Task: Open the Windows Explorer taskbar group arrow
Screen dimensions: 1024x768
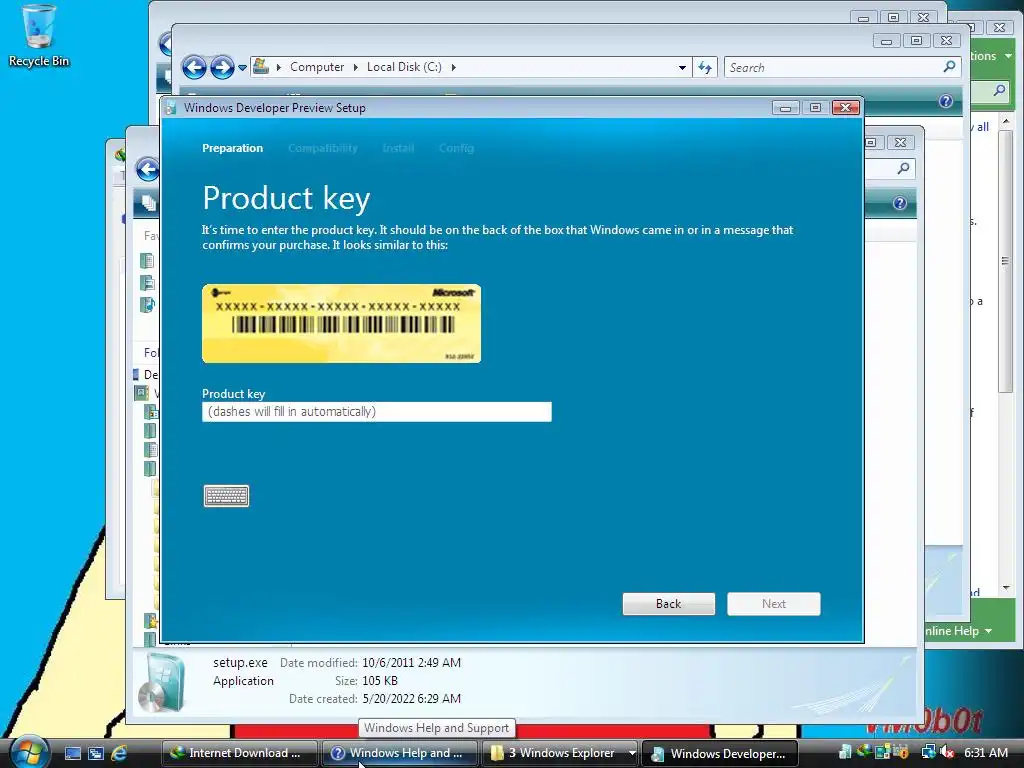Action: click(632, 753)
